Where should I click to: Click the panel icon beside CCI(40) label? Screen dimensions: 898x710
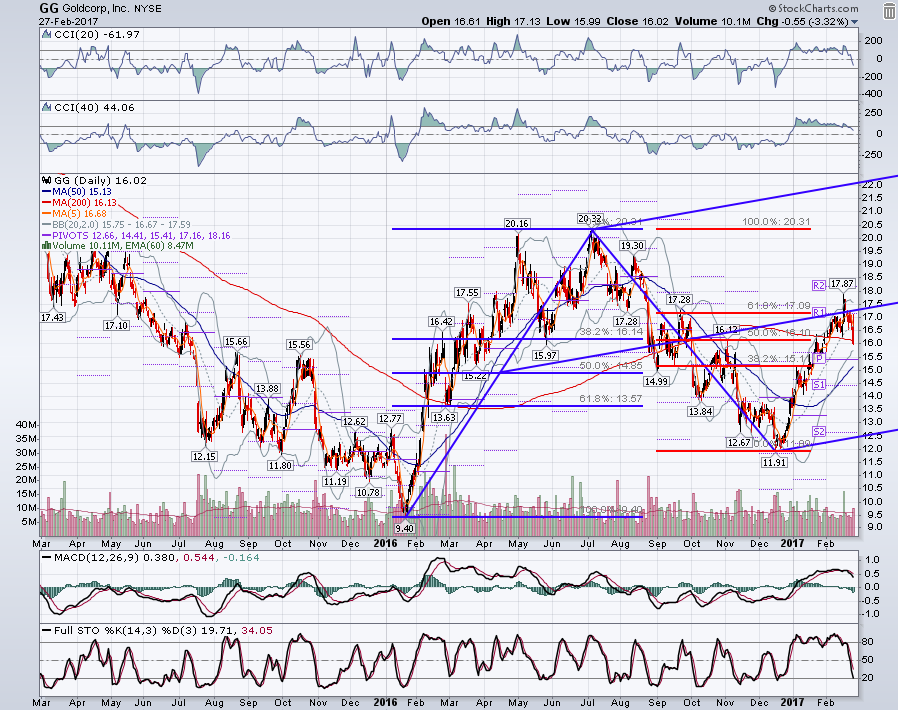click(46, 107)
